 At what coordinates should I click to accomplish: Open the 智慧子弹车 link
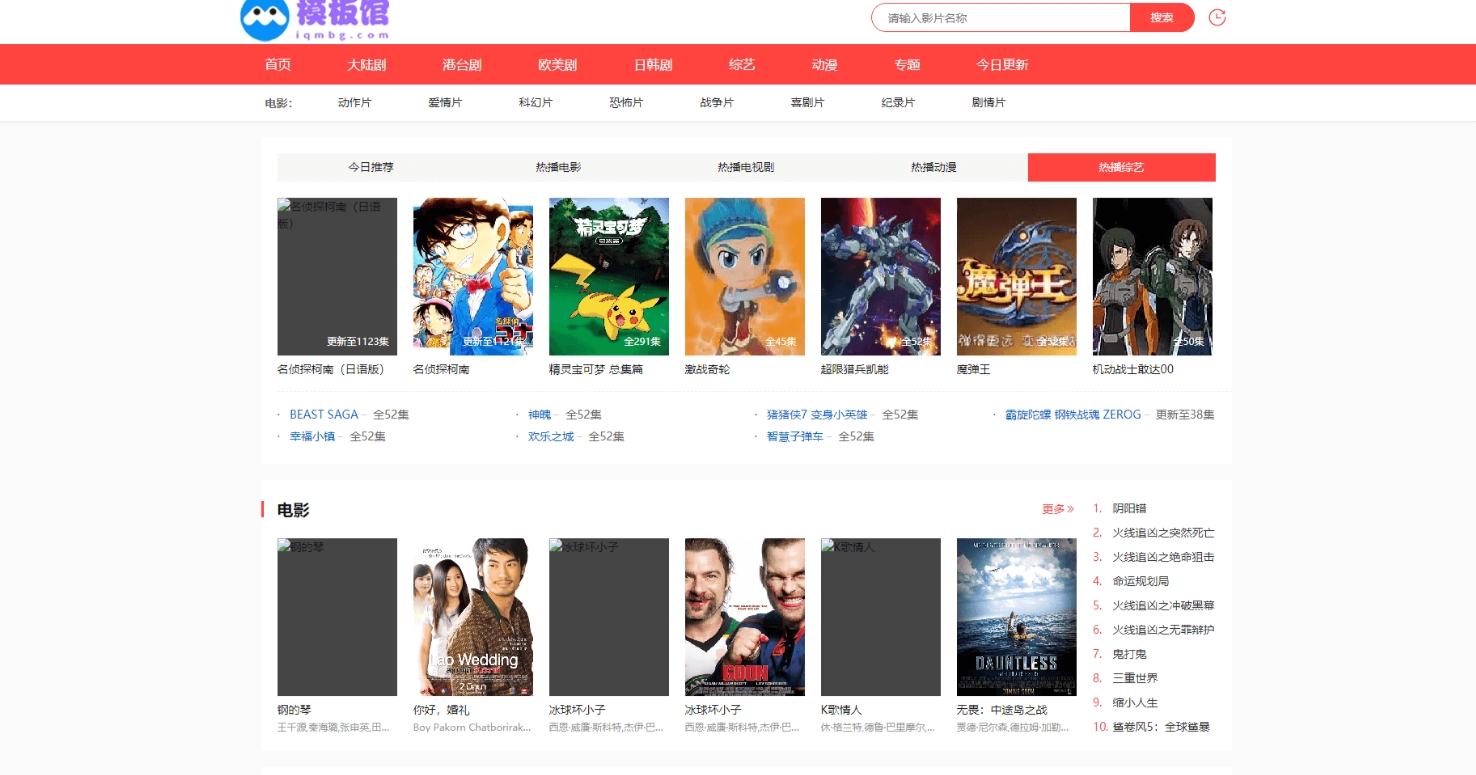point(795,436)
